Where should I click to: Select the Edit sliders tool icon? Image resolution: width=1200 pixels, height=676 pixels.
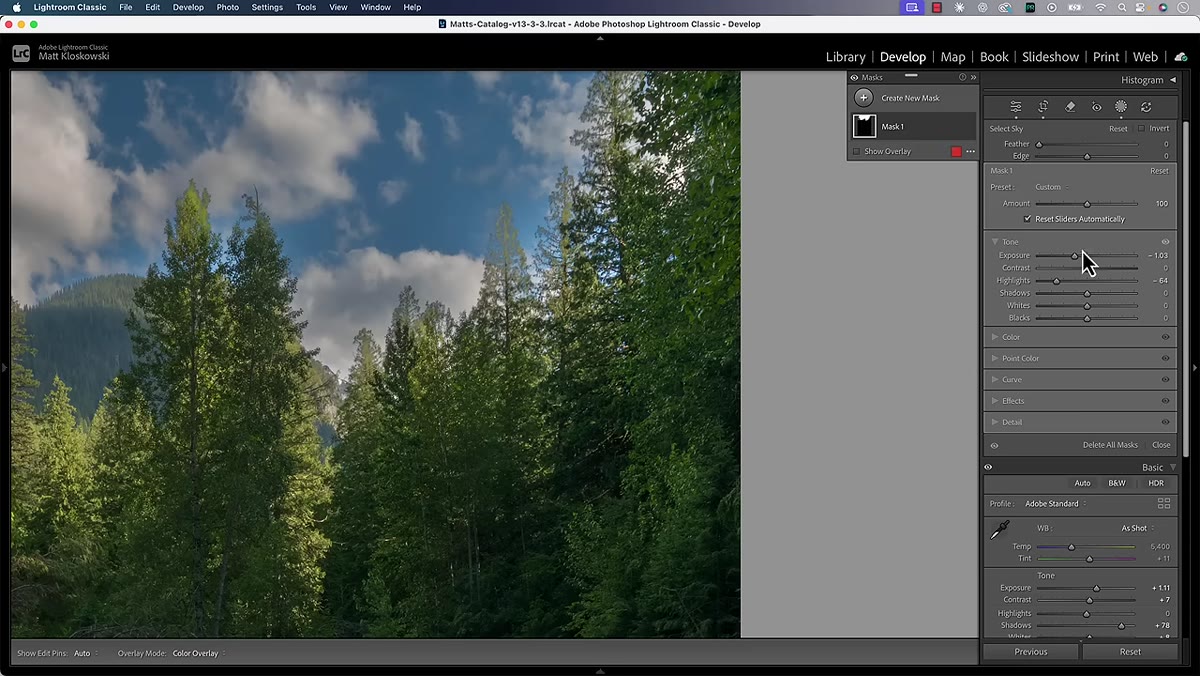[x=1016, y=107]
